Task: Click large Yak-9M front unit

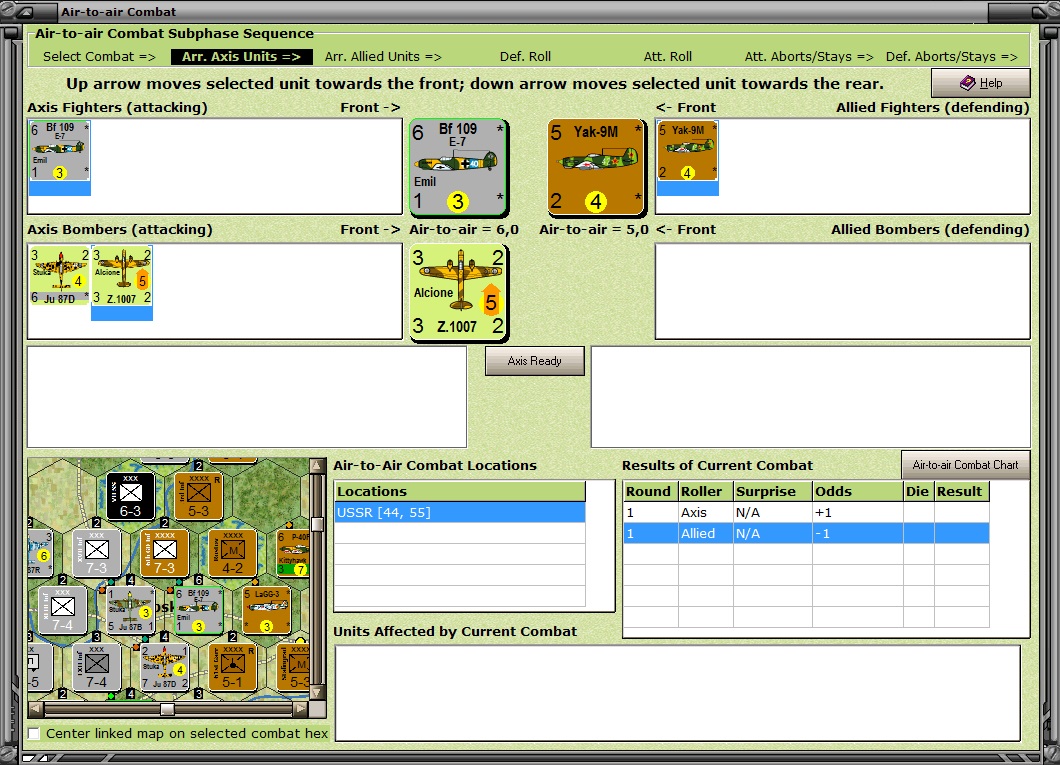Action: [596, 167]
